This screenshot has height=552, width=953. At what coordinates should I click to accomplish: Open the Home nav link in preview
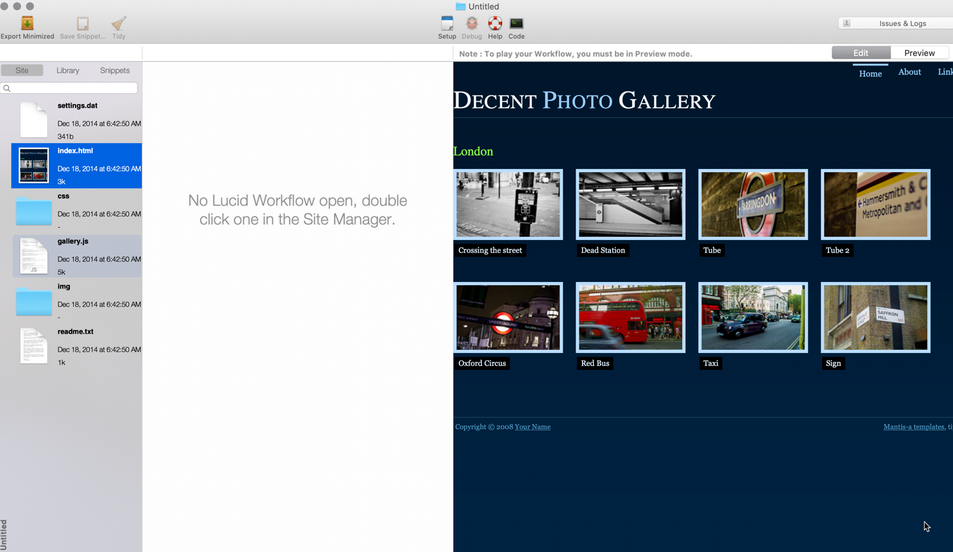tap(870, 74)
